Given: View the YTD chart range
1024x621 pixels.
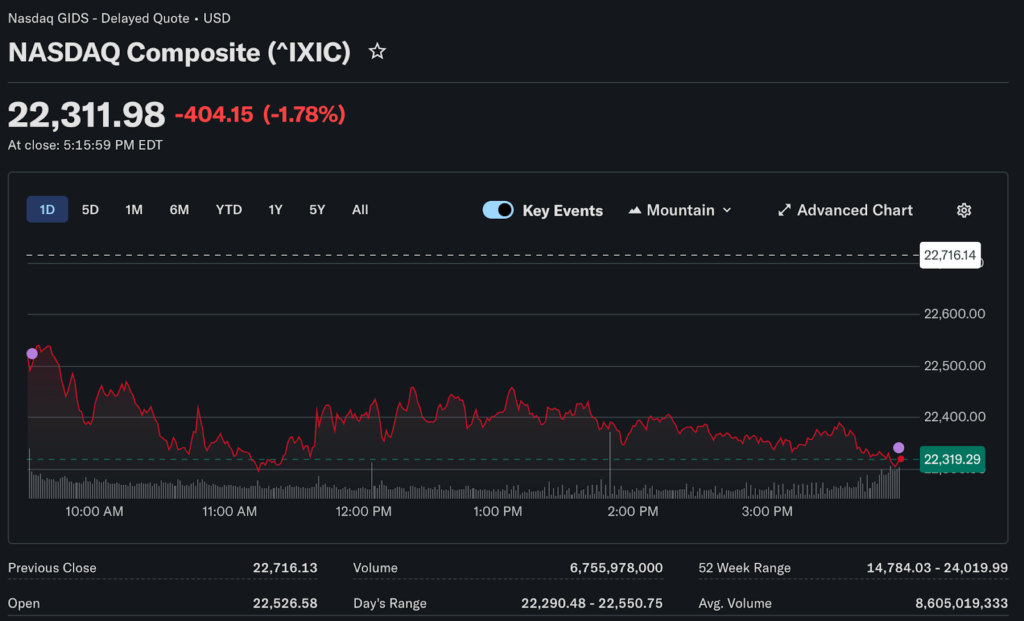Looking at the screenshot, I should pyautogui.click(x=229, y=210).
